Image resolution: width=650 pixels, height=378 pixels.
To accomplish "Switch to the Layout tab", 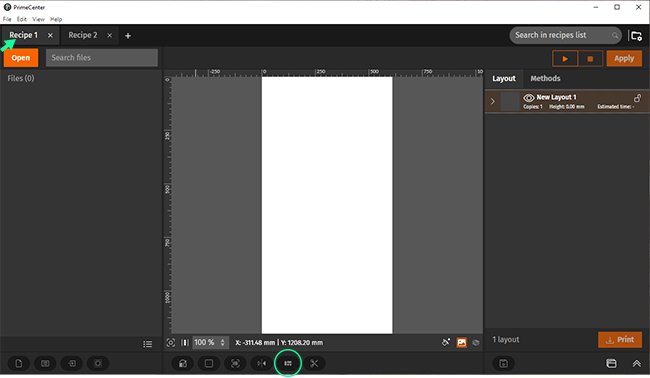I will [504, 78].
